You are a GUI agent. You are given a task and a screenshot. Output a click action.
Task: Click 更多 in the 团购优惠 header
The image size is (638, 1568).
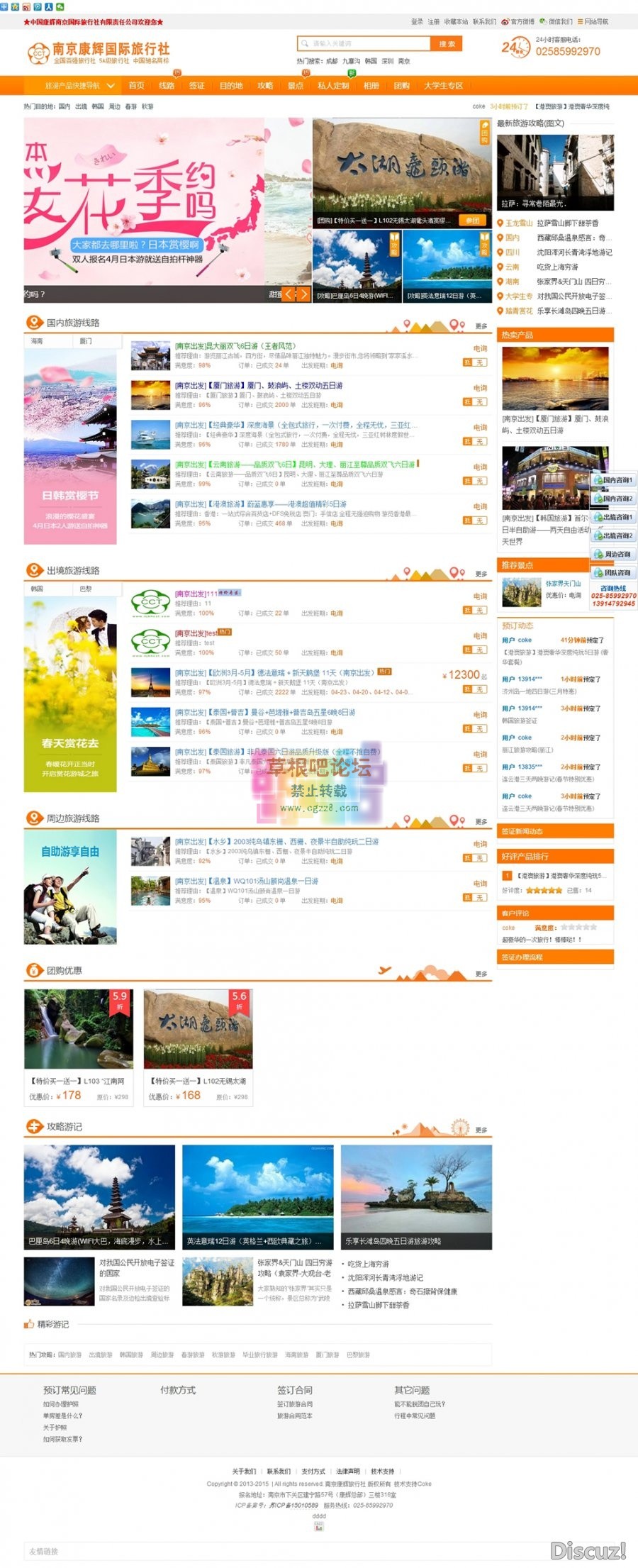tap(481, 974)
